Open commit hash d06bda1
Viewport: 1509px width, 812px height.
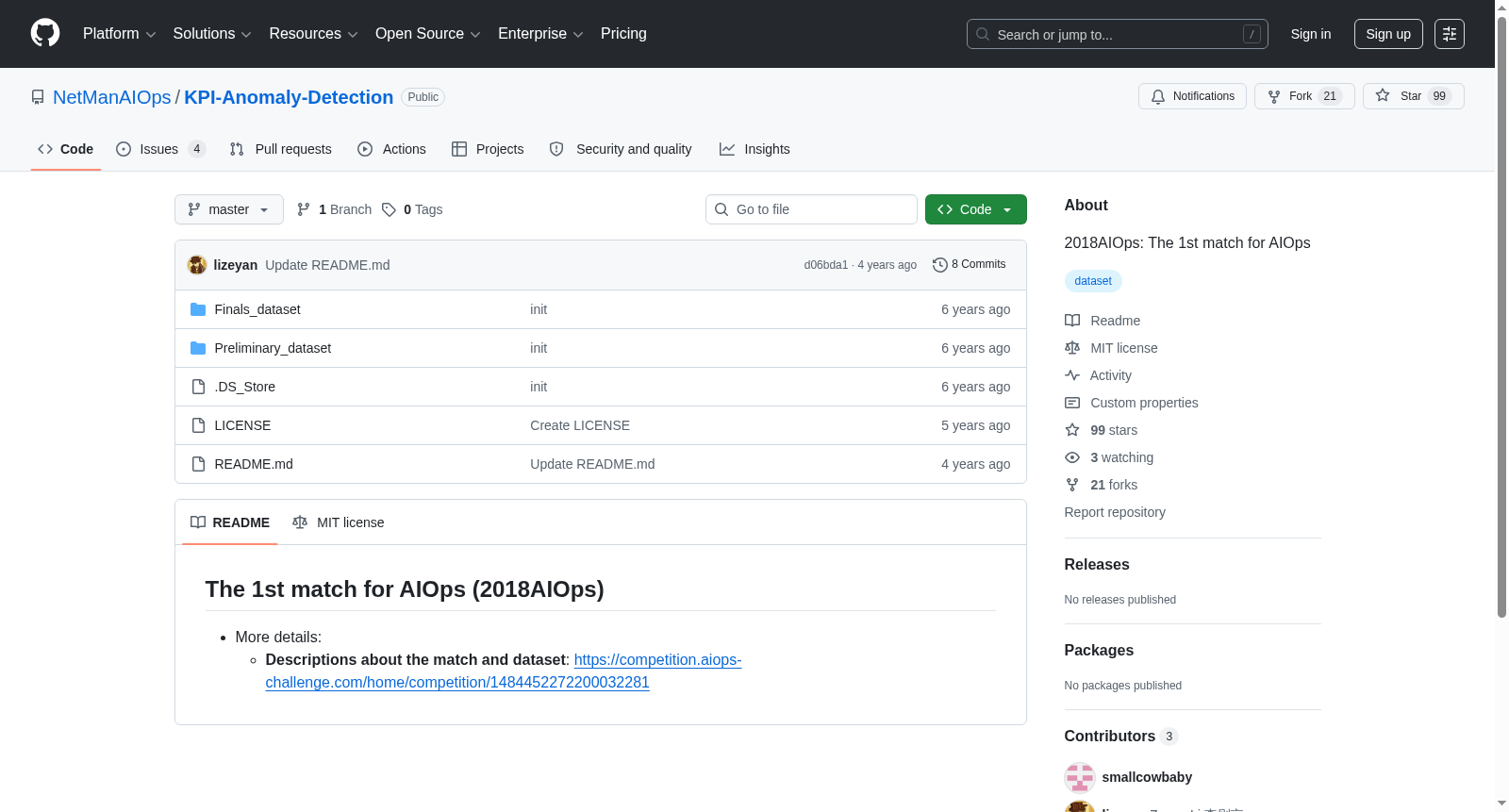point(826,265)
